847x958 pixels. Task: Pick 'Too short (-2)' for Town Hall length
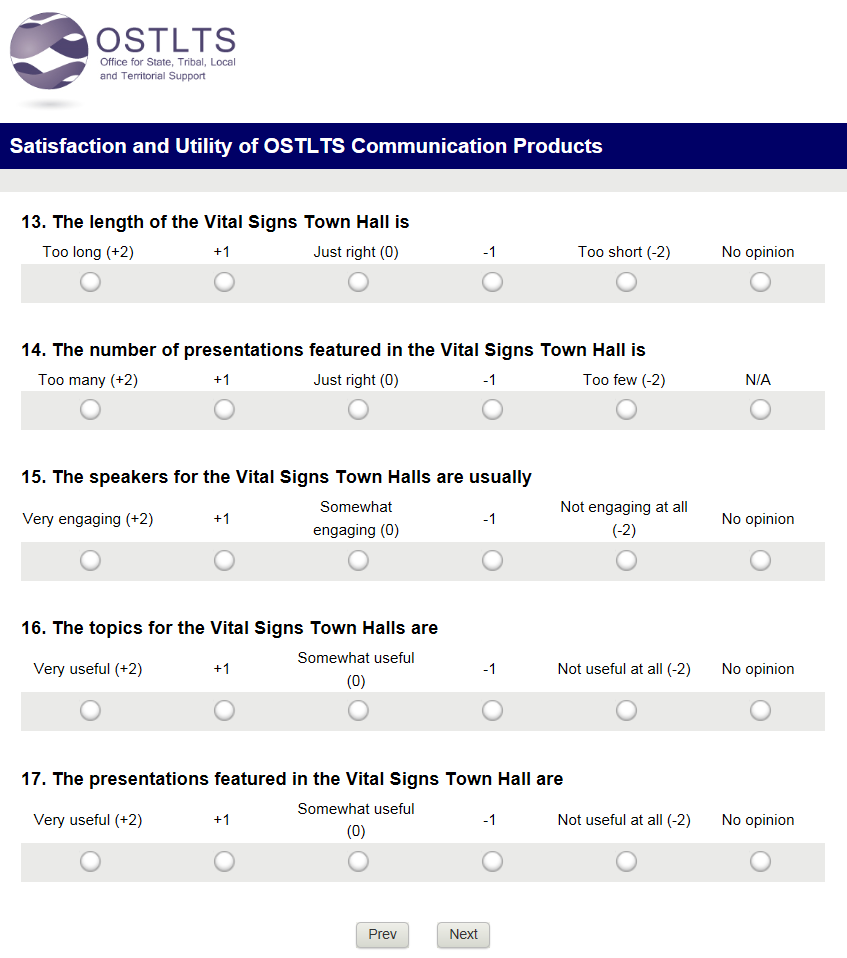click(x=626, y=282)
